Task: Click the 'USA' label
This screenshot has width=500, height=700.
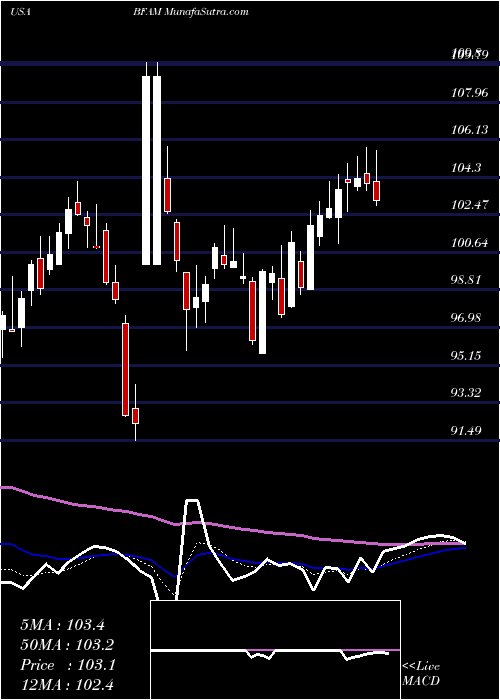Action: 21,12
